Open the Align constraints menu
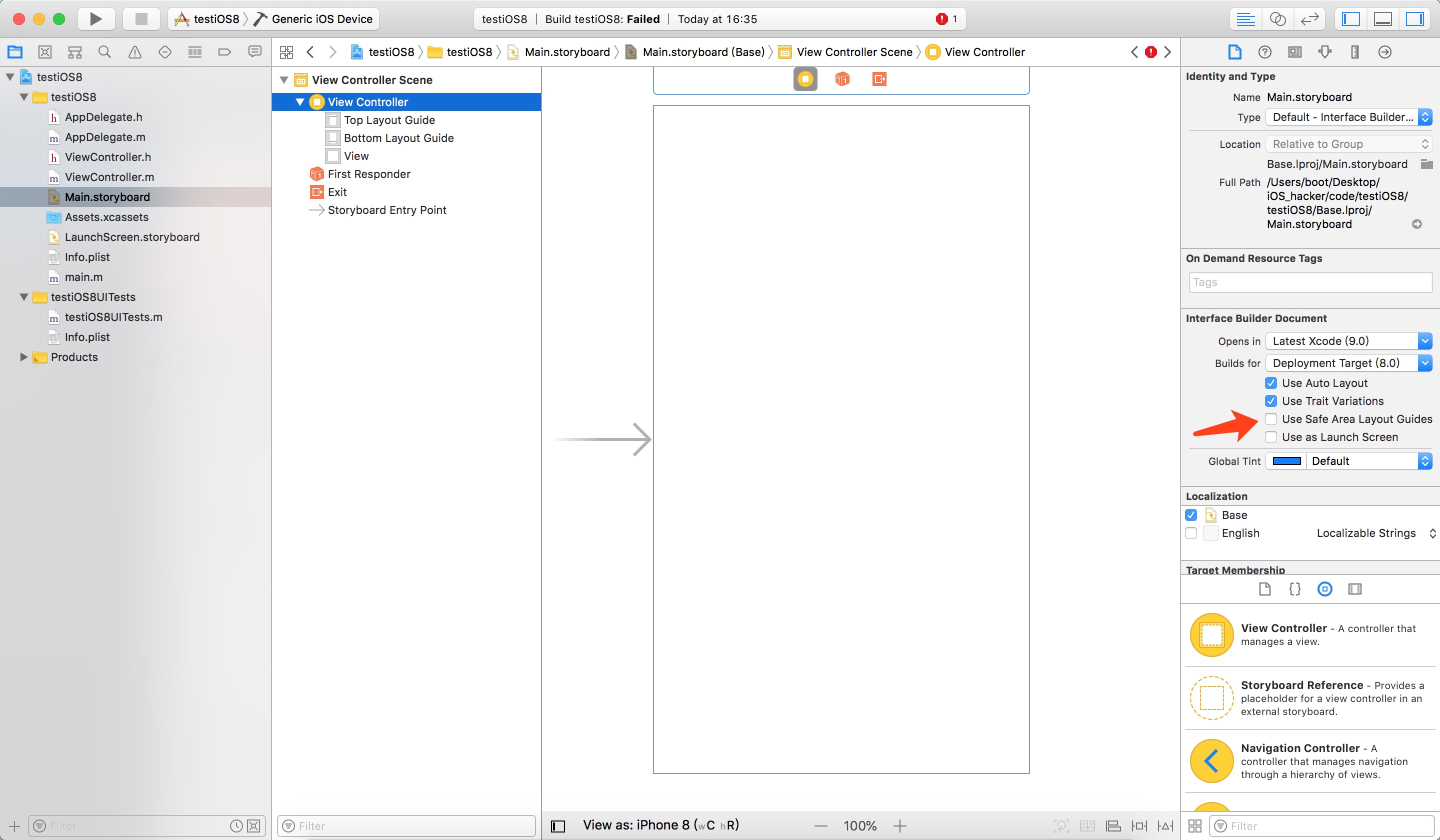Image resolution: width=1440 pixels, height=840 pixels. coord(1113,825)
